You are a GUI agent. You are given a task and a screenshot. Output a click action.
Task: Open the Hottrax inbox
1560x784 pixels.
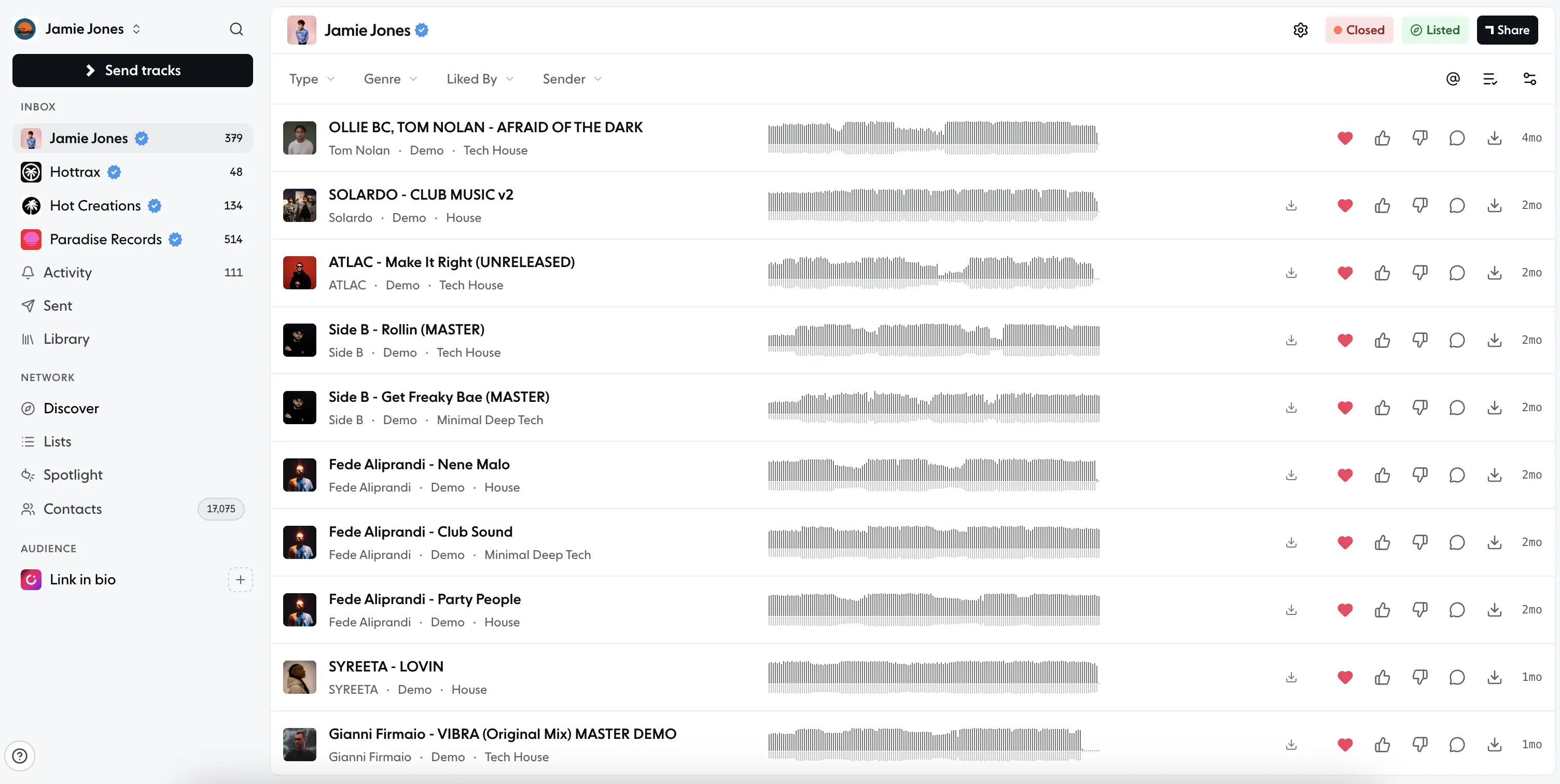pyautogui.click(x=132, y=172)
